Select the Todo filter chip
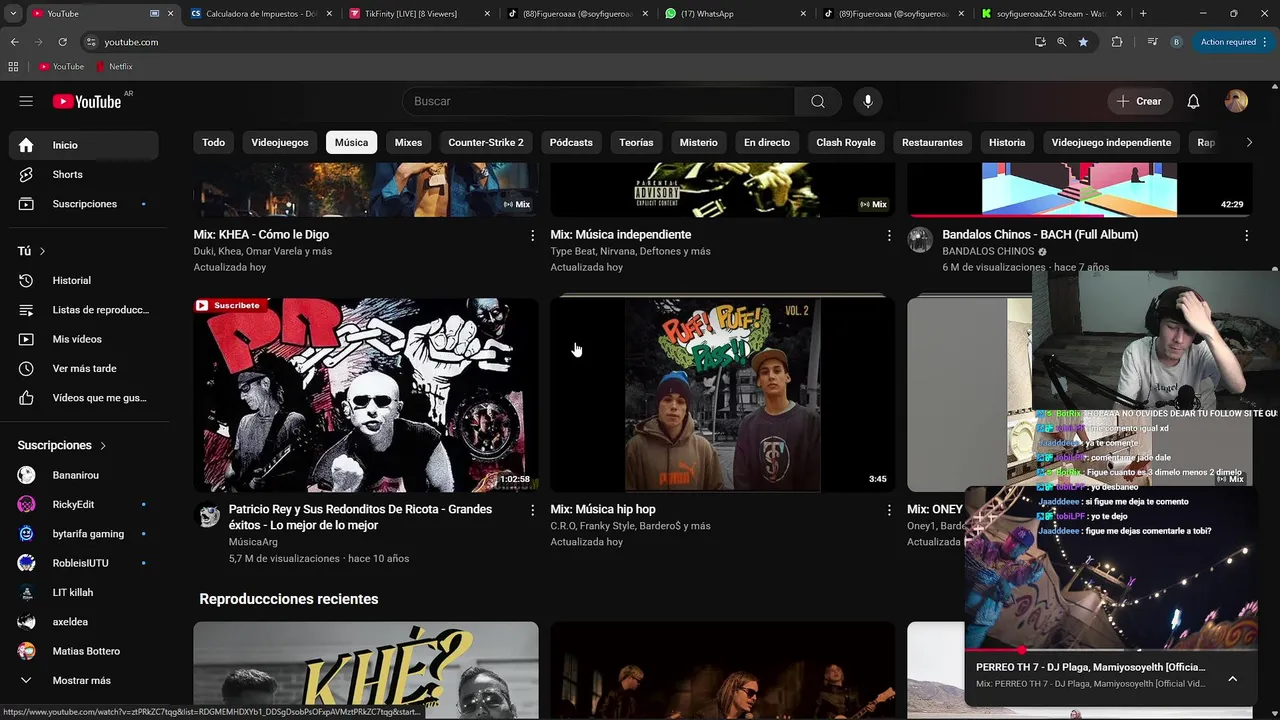1280x720 pixels. (214, 142)
